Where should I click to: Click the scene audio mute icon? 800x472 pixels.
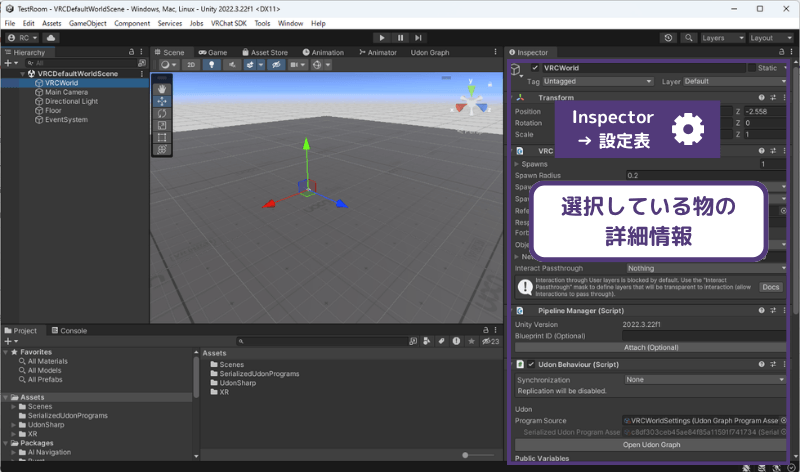point(232,65)
